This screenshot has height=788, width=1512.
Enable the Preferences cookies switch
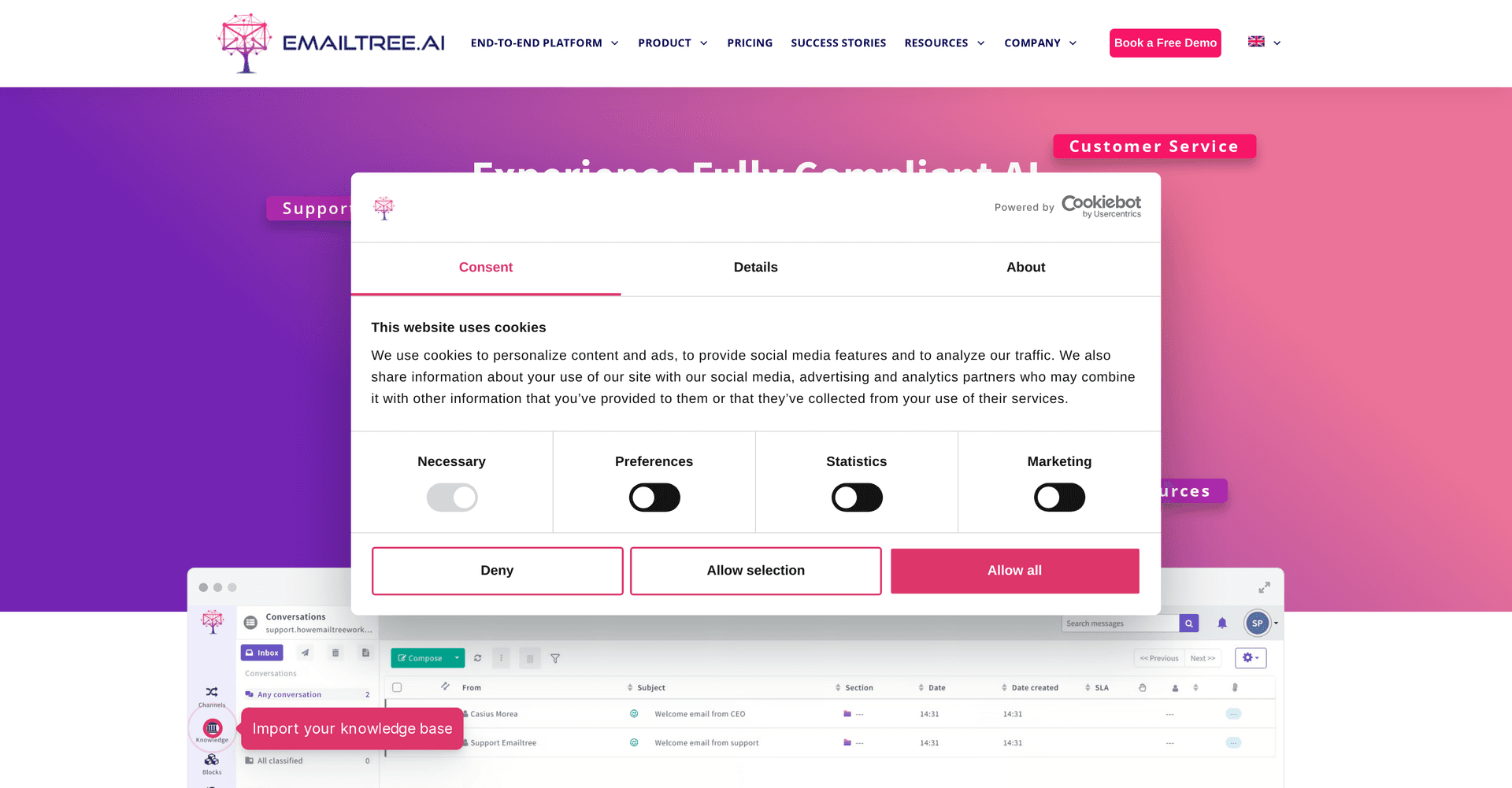[654, 498]
